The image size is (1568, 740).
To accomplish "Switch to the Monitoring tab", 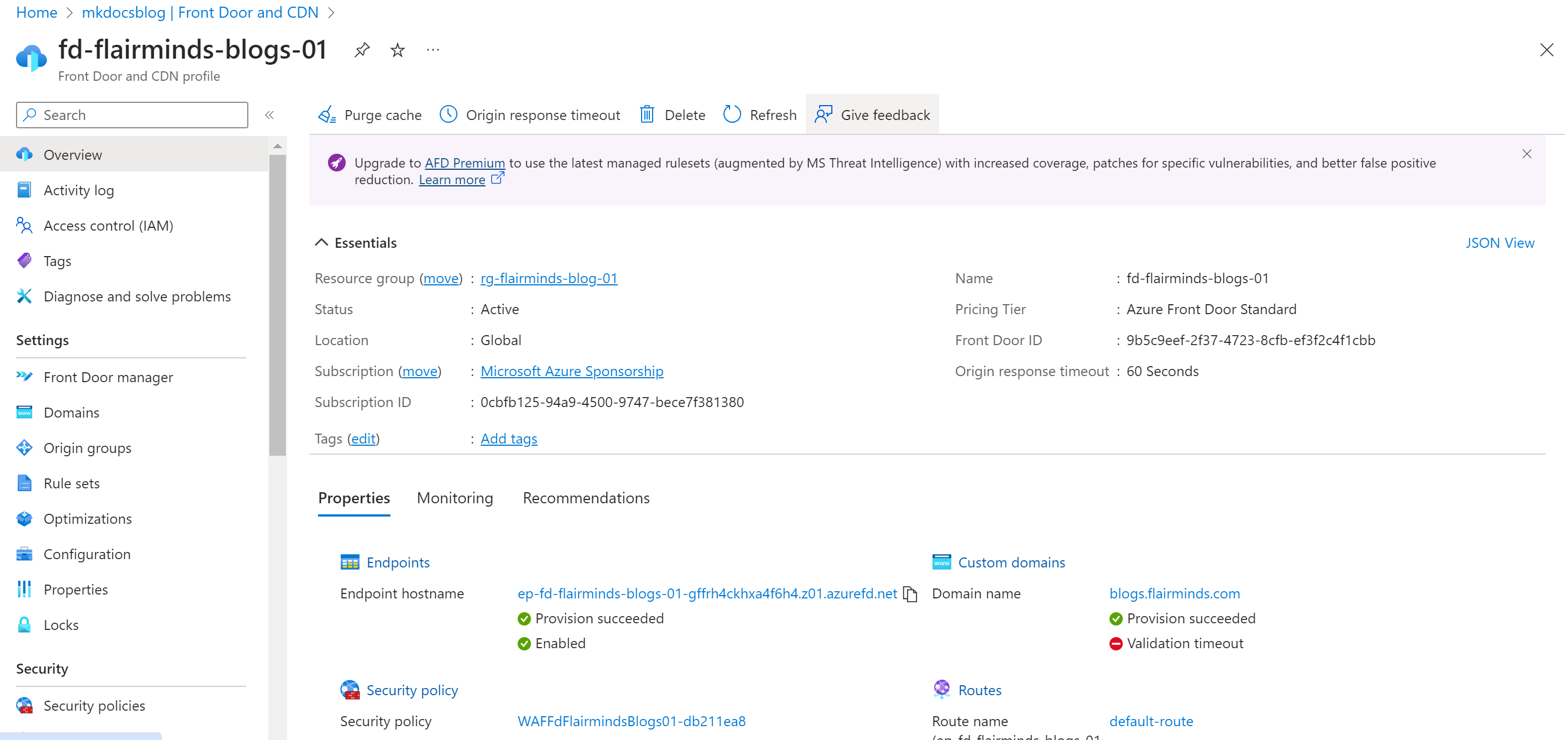I will coord(455,498).
